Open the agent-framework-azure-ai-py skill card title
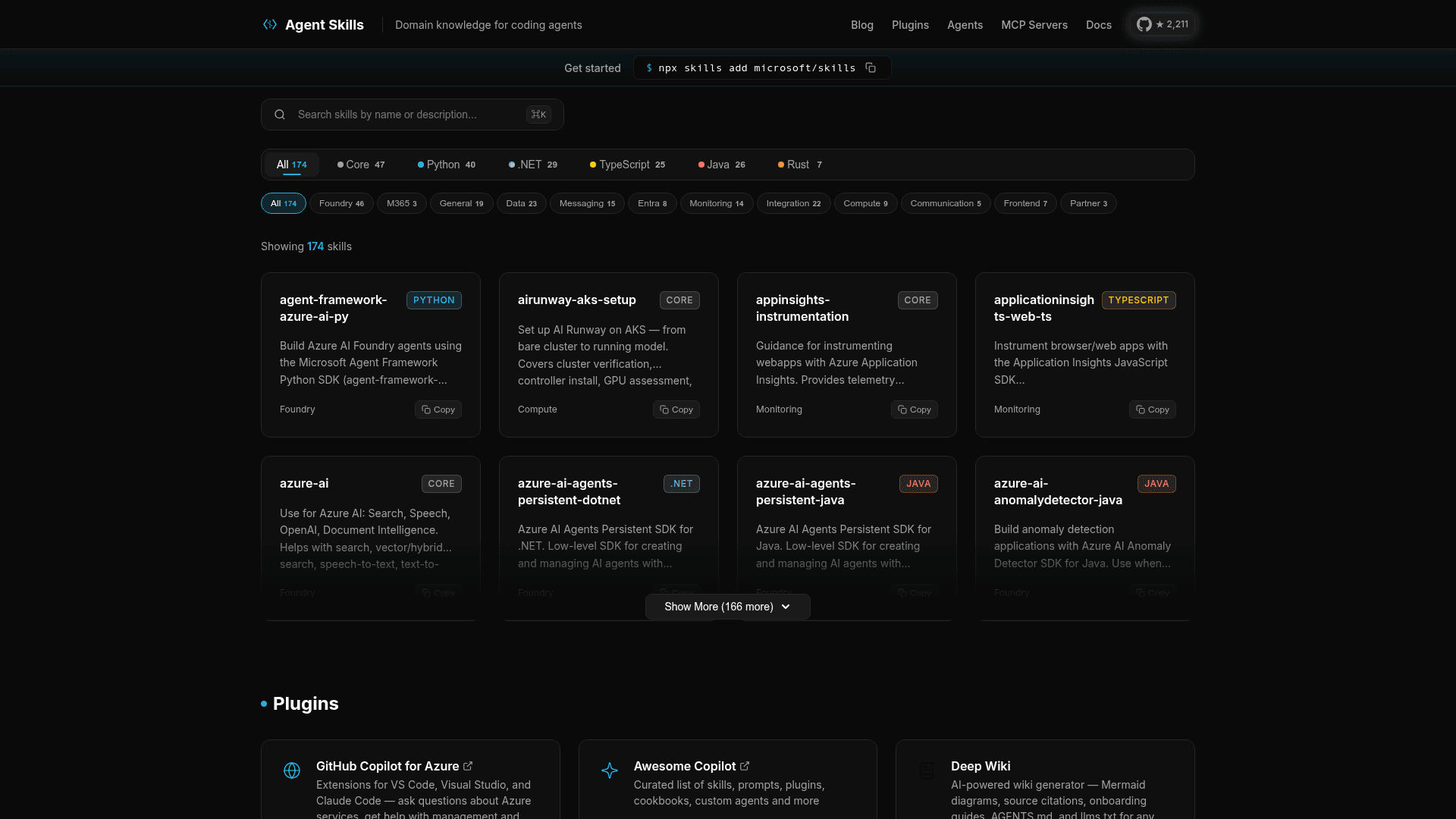 pos(334,308)
